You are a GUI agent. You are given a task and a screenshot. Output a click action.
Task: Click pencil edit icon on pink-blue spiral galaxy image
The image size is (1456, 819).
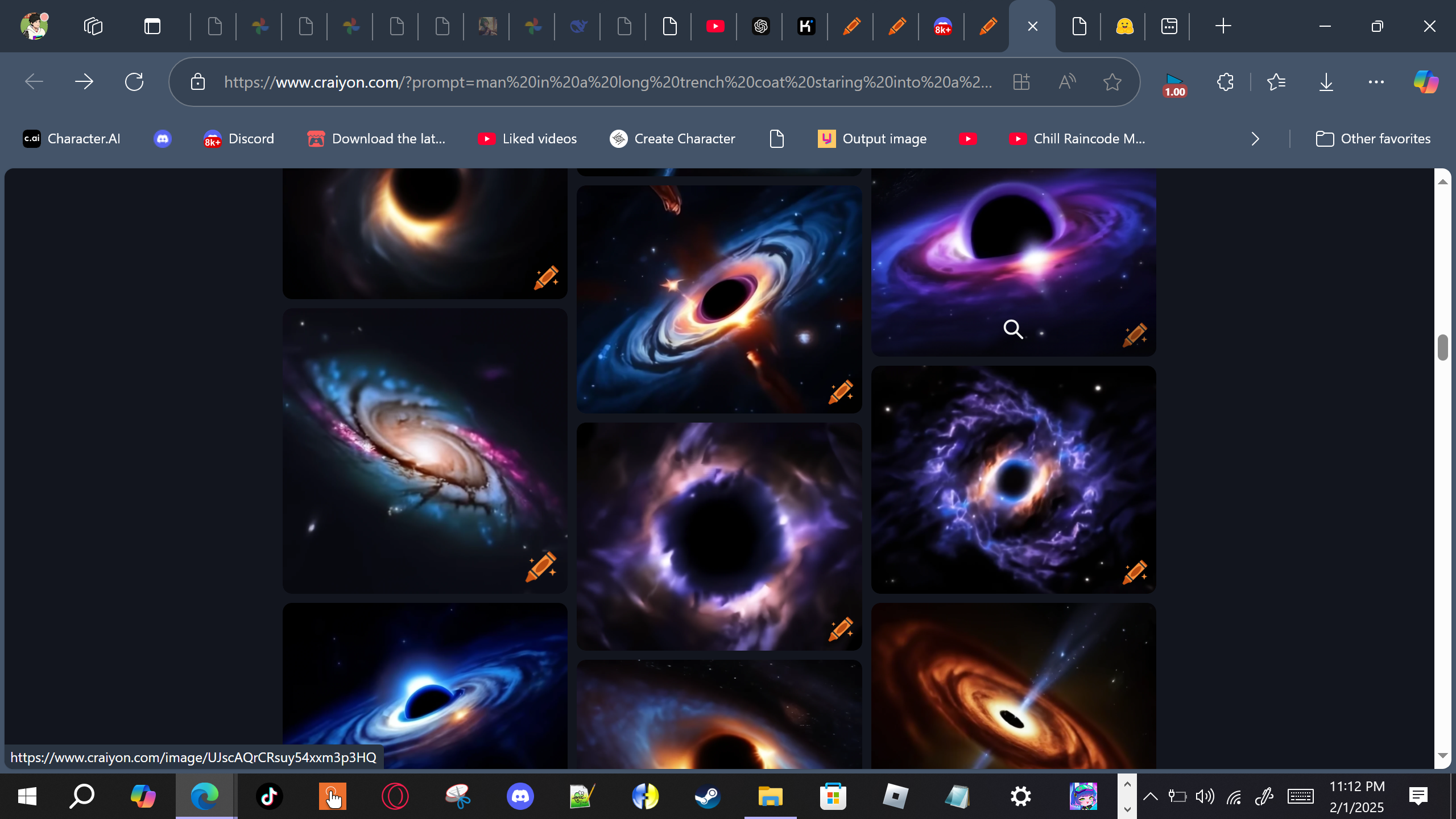click(541, 566)
